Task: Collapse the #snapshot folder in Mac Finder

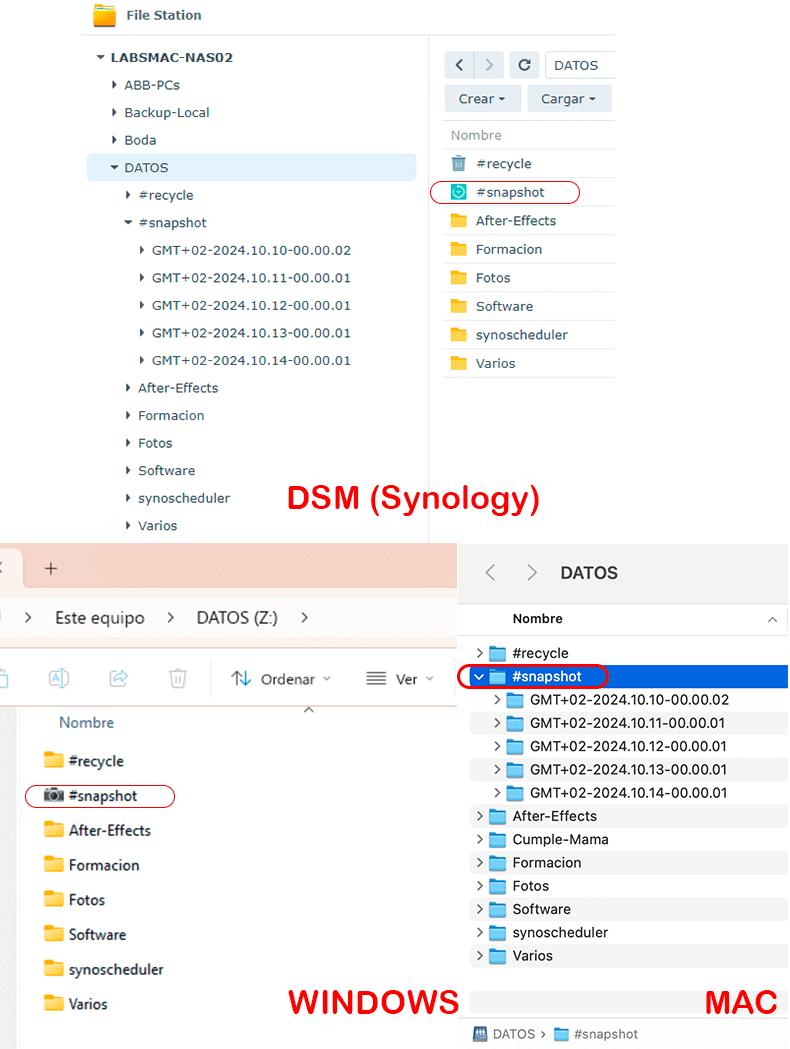Action: pyautogui.click(x=479, y=677)
